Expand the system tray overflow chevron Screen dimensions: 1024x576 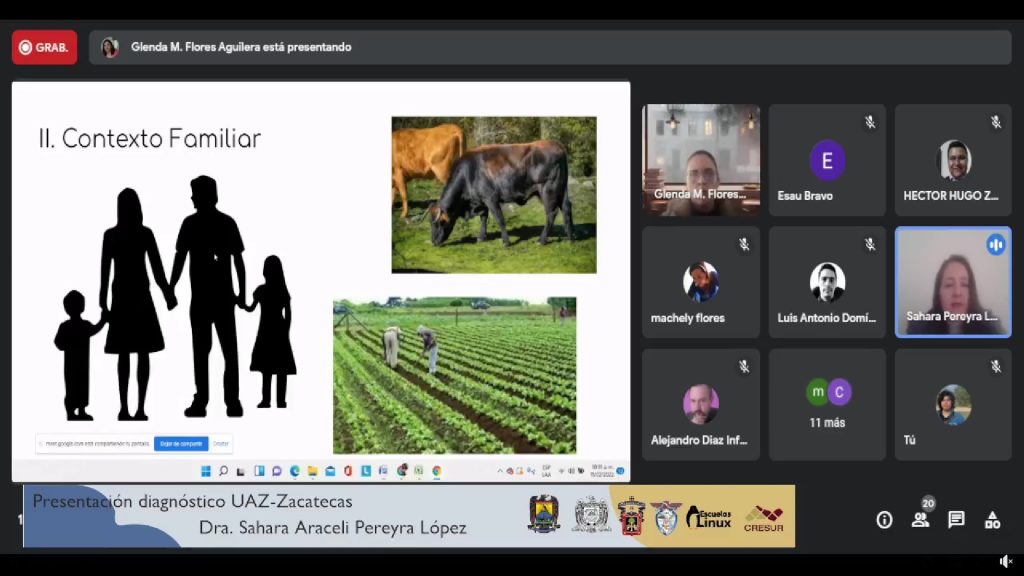click(x=500, y=471)
